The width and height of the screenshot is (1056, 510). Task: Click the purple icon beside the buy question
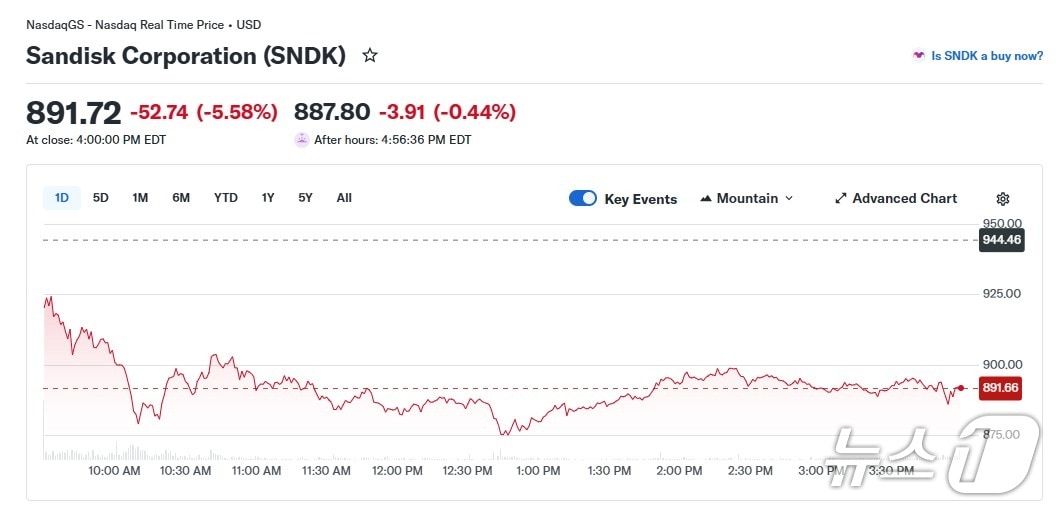[918, 56]
